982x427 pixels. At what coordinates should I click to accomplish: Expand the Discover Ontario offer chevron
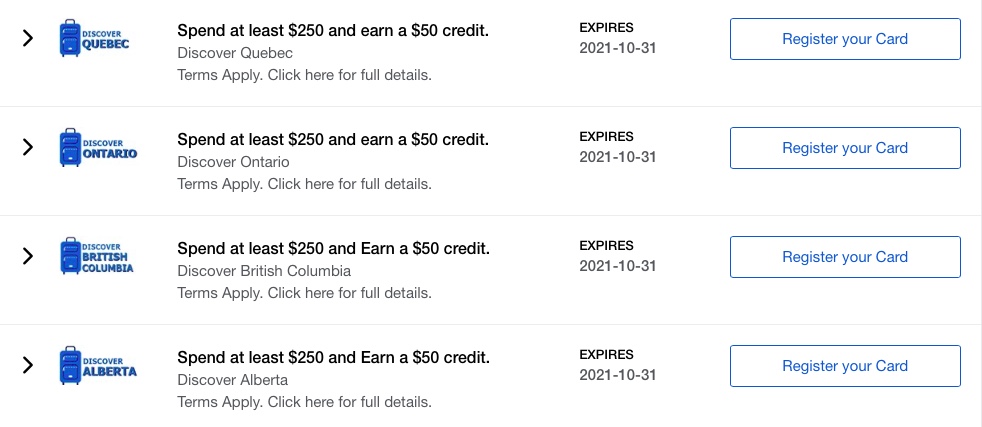pos(28,148)
